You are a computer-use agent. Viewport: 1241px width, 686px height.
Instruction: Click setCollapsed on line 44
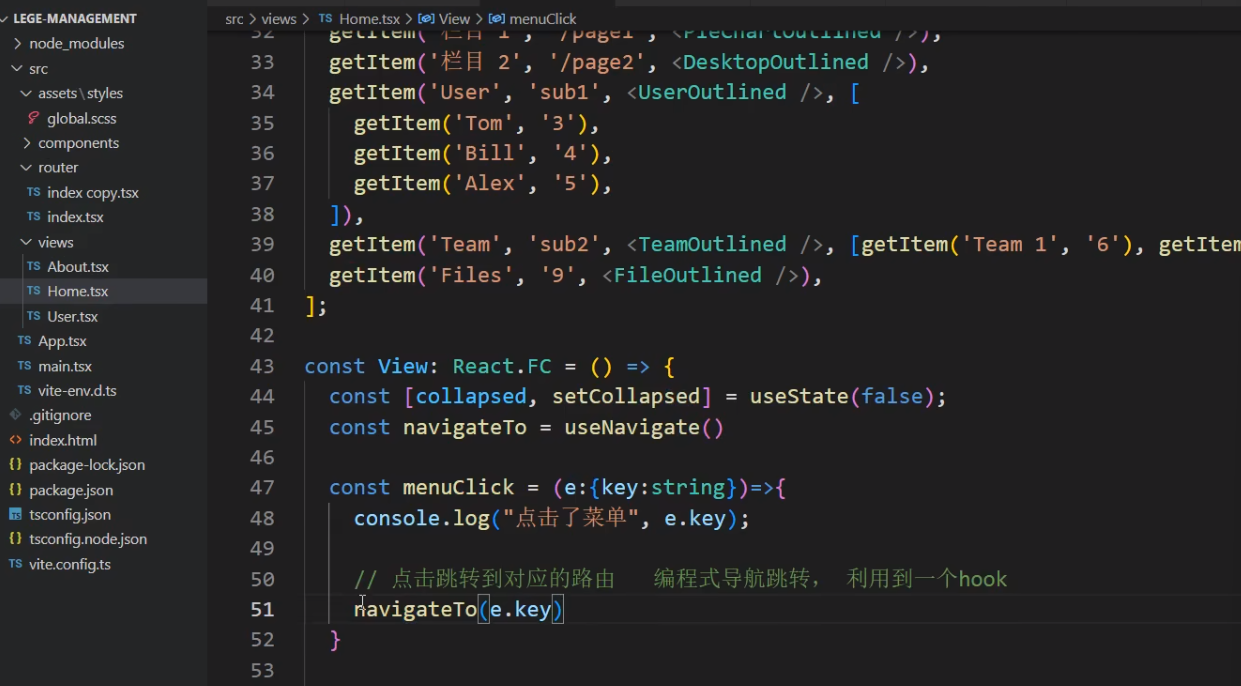(626, 396)
